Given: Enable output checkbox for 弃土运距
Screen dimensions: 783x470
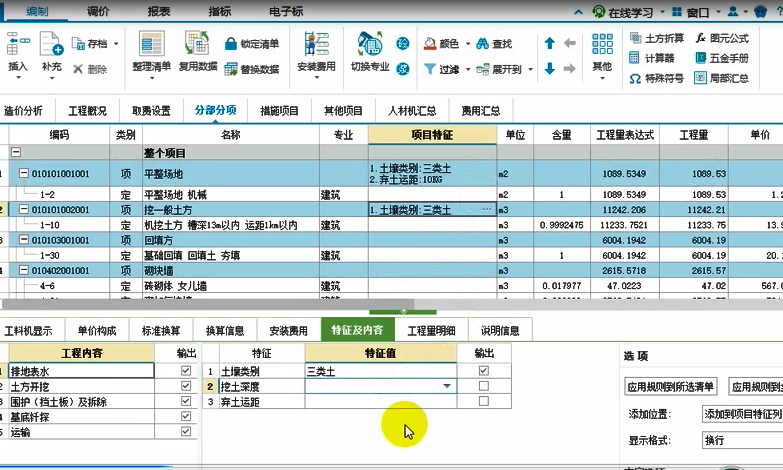Looking at the screenshot, I should 484,401.
